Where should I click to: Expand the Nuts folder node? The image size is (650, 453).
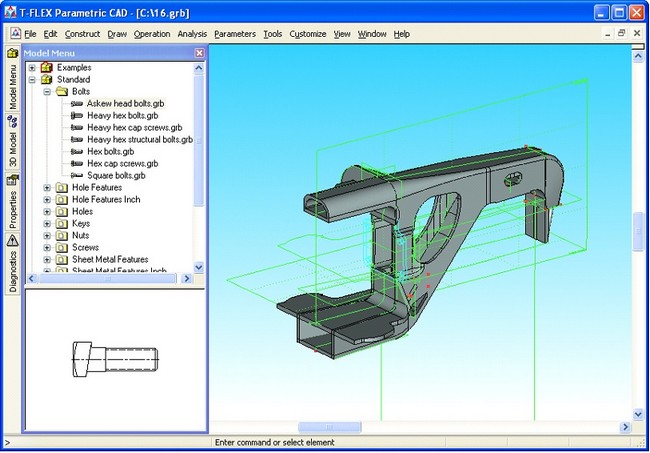point(47,236)
